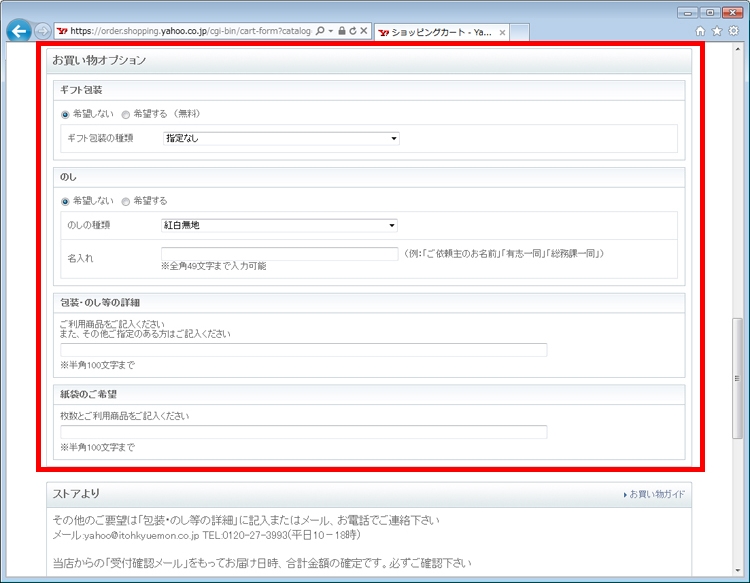The image size is (750, 583).
Task: Click the browser forward arrow button
Action: click(43, 32)
